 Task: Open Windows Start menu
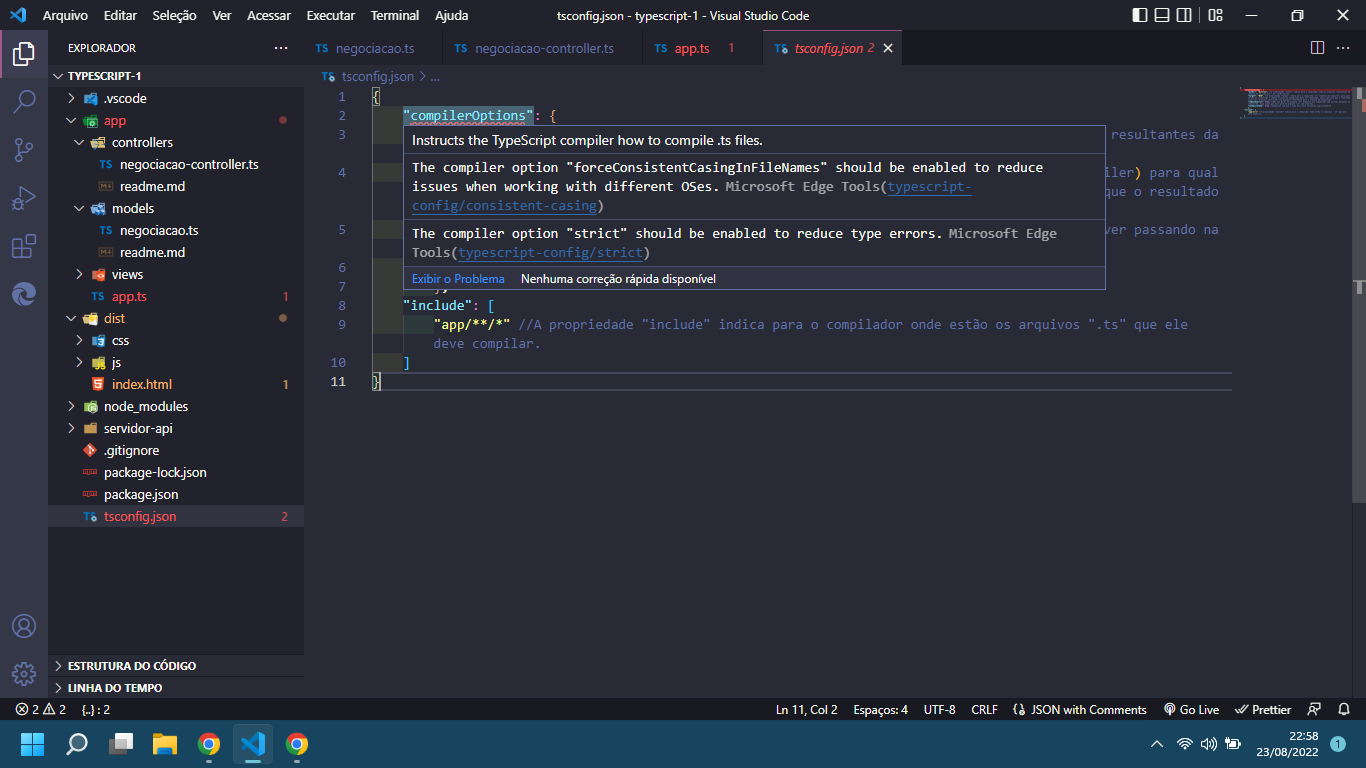(x=33, y=744)
